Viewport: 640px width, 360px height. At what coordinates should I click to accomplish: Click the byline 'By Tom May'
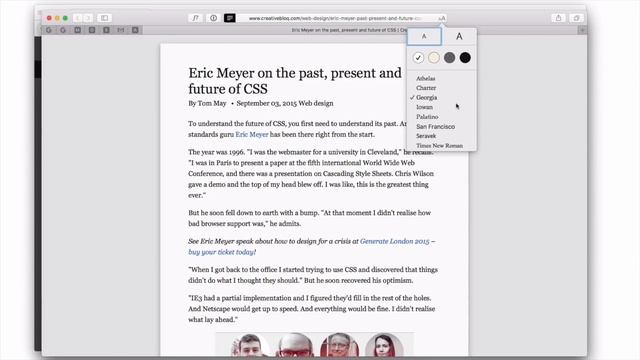pyautogui.click(x=207, y=103)
